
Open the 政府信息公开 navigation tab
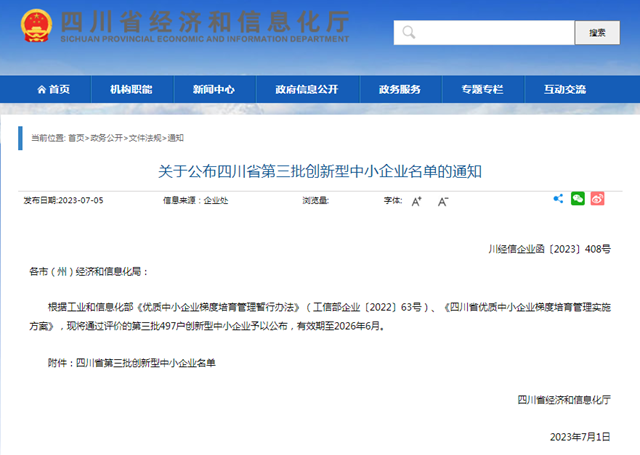307,89
